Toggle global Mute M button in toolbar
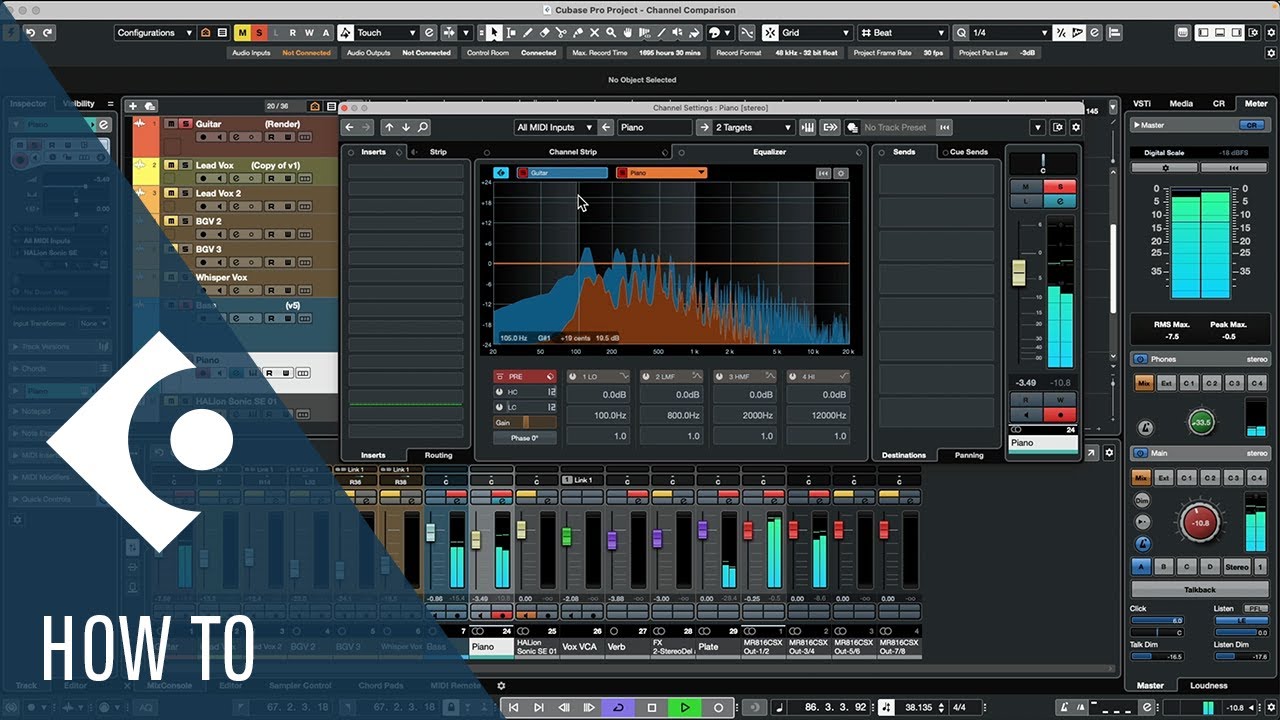Viewport: 1280px width, 720px height. 244,33
